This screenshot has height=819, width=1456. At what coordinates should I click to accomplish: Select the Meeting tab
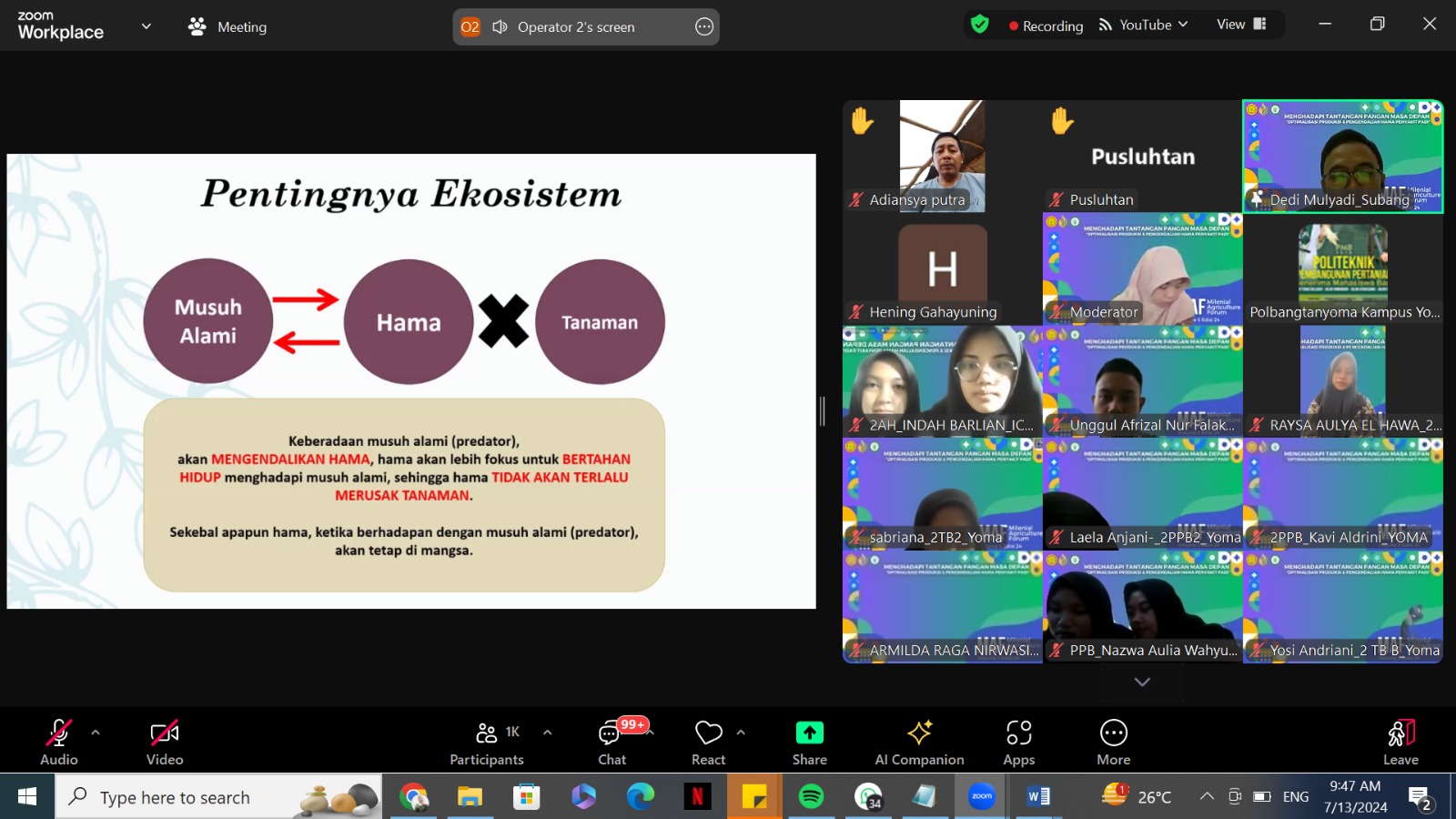(x=228, y=27)
